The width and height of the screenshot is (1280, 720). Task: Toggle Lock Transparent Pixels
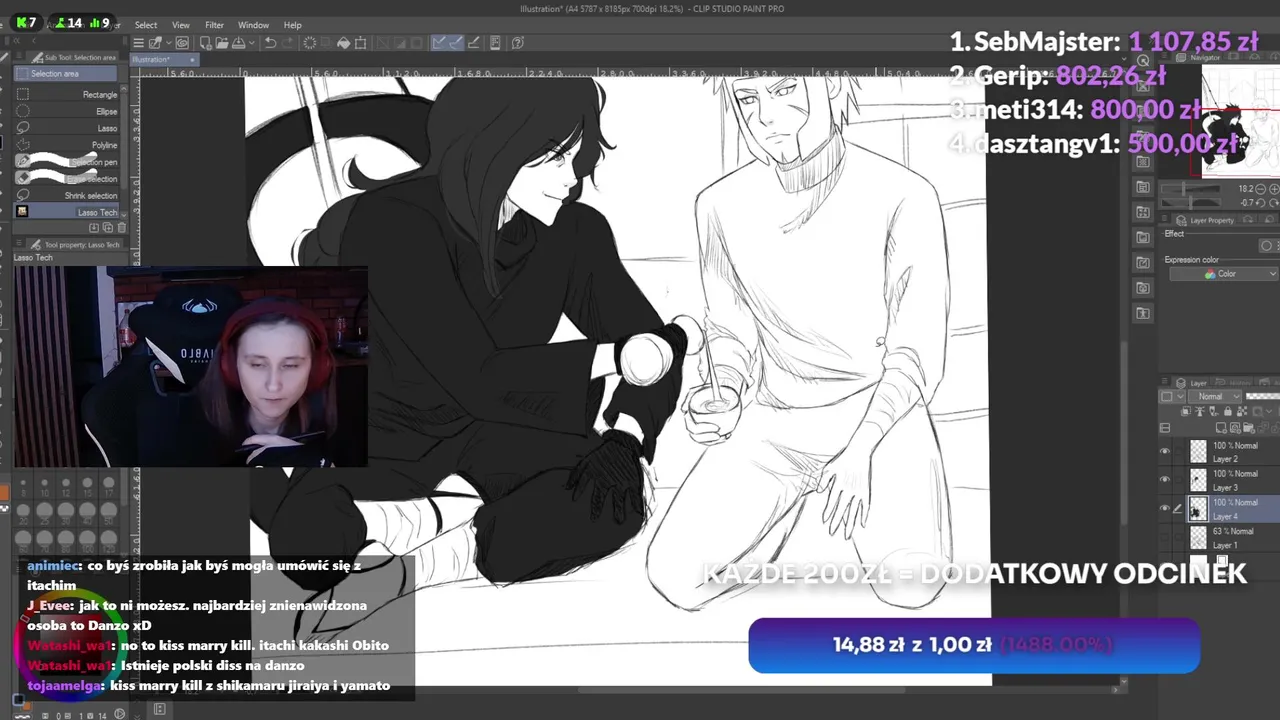pos(1242,411)
